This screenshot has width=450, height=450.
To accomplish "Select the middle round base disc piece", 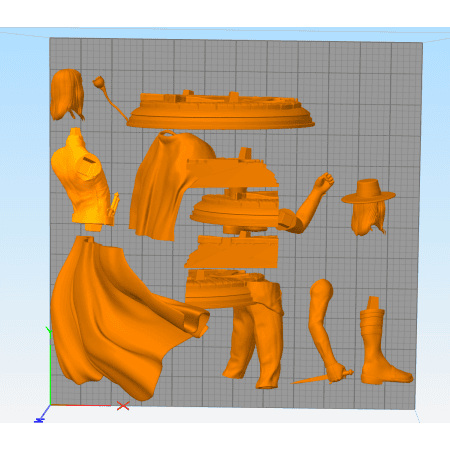I will tap(235, 210).
